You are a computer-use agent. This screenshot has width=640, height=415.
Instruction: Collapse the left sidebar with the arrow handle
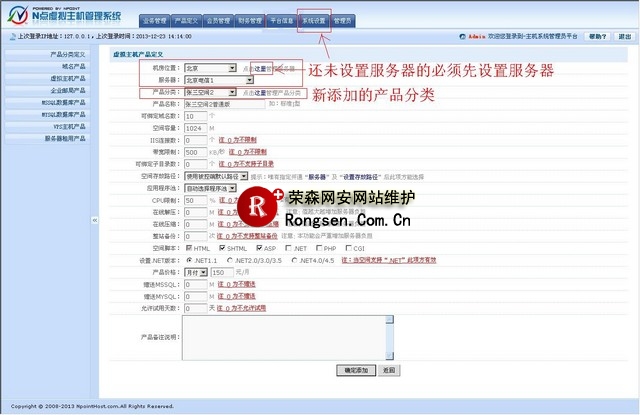tap(93, 220)
